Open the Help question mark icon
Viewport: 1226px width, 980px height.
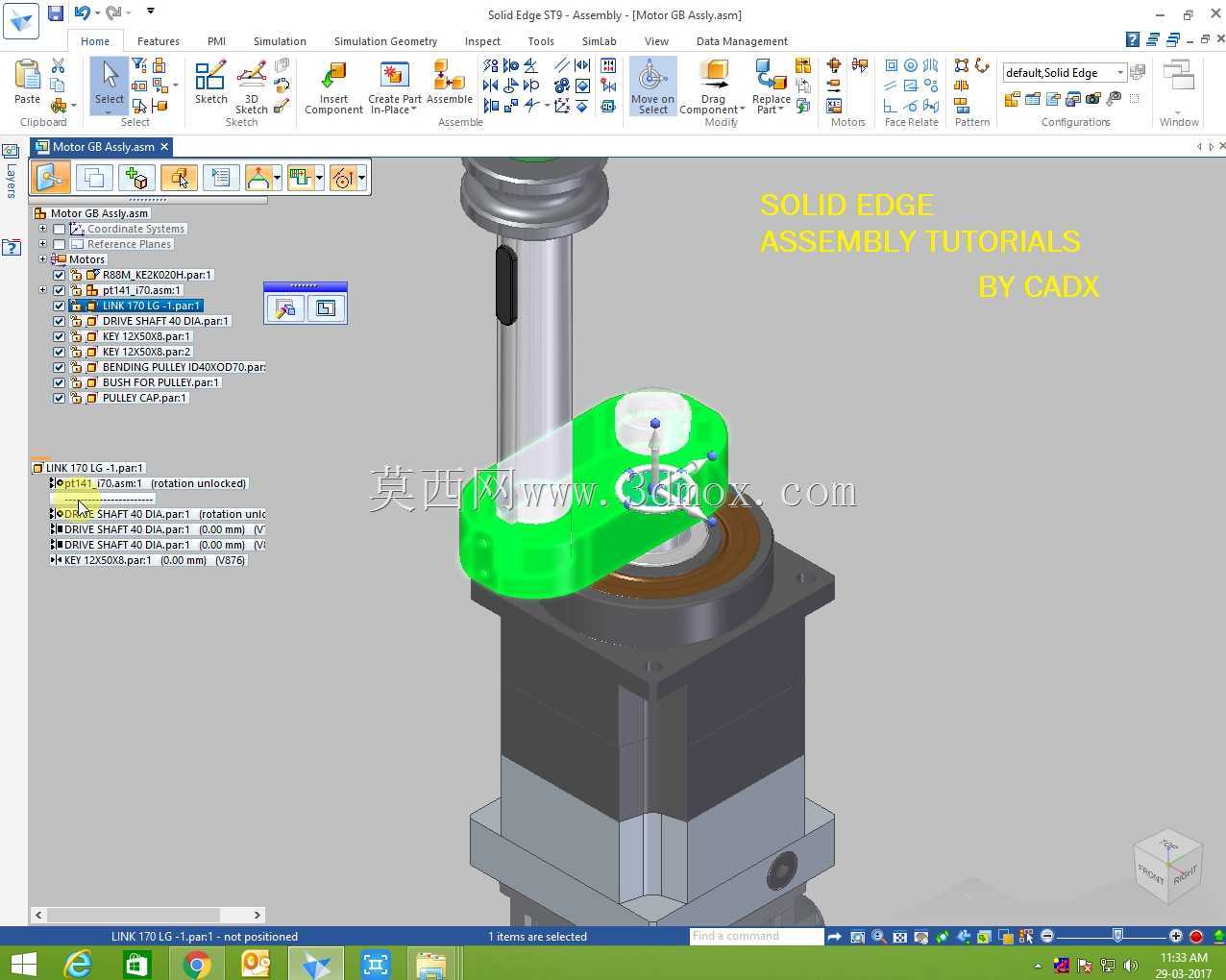pos(1133,40)
